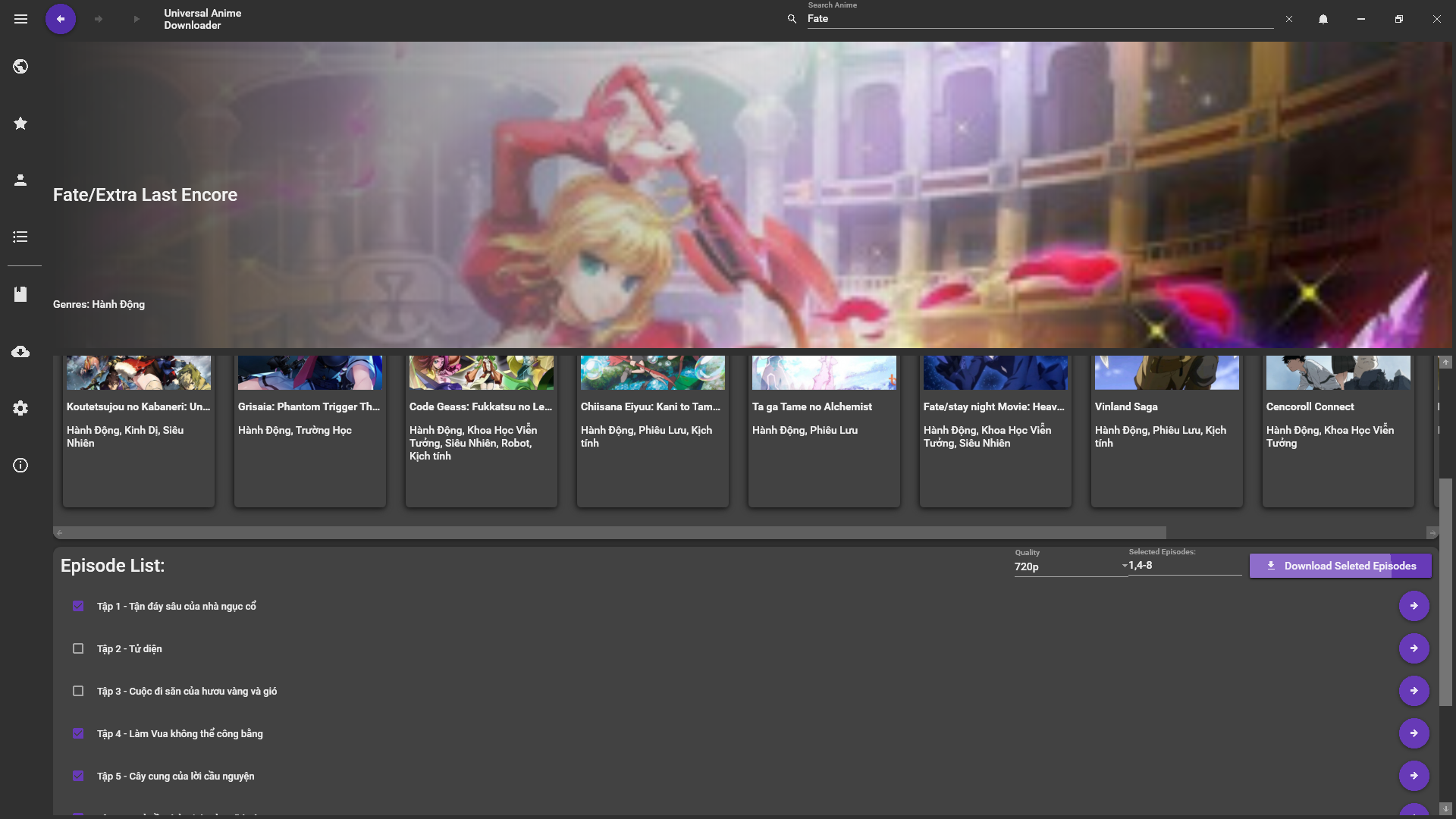Open the list view sidebar icon
Viewport: 1456px width, 819px height.
pyautogui.click(x=20, y=237)
